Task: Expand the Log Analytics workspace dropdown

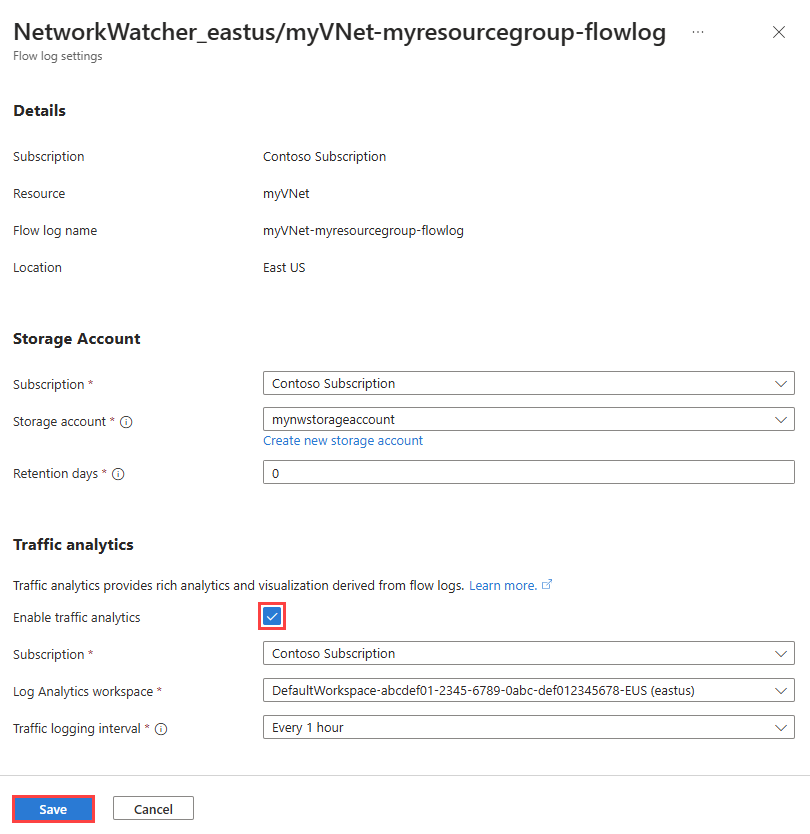Action: click(529, 691)
